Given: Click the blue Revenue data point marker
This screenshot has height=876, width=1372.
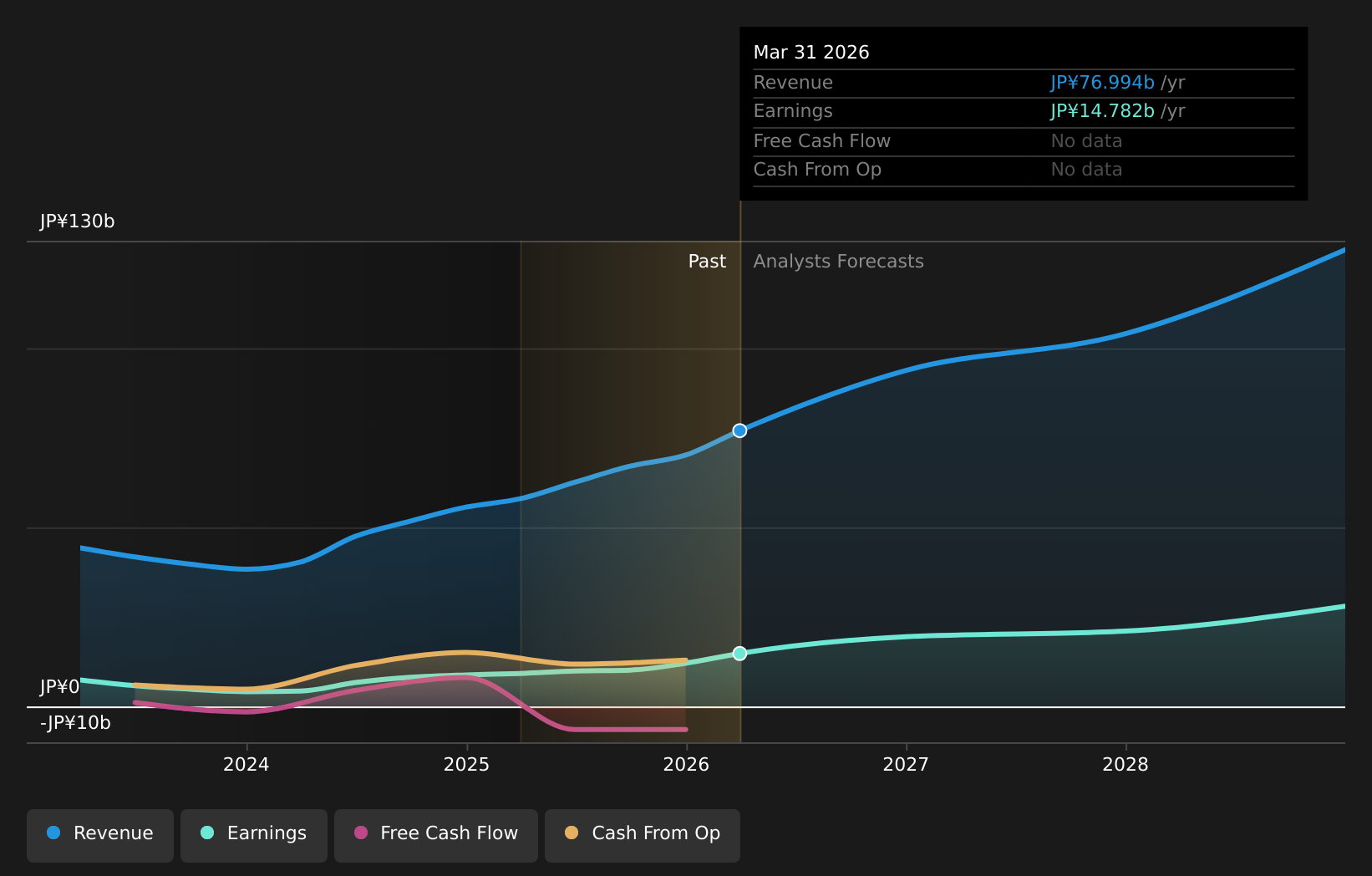Looking at the screenshot, I should tap(739, 430).
